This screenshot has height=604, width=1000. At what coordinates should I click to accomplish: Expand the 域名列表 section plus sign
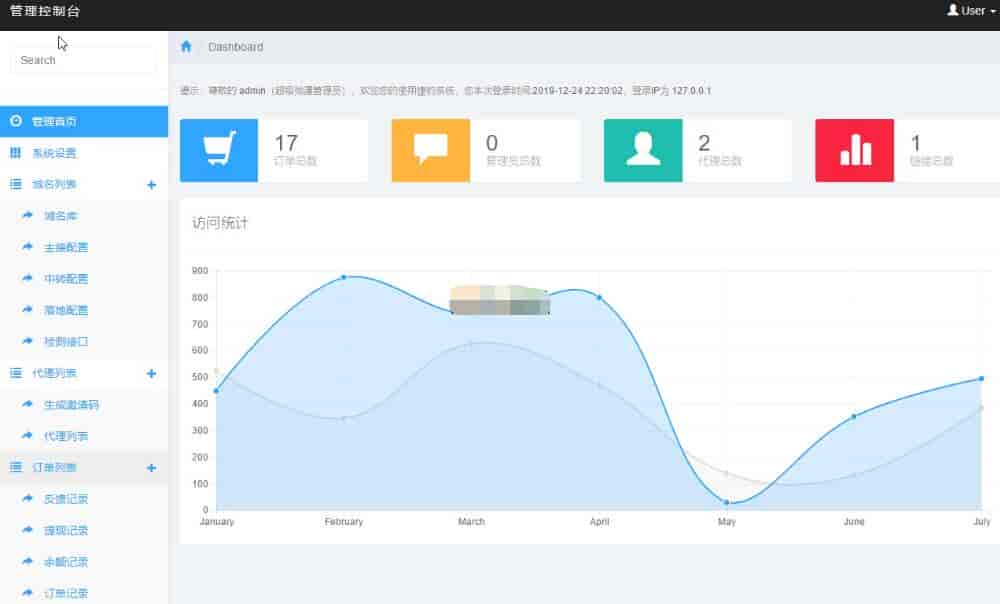coord(151,185)
